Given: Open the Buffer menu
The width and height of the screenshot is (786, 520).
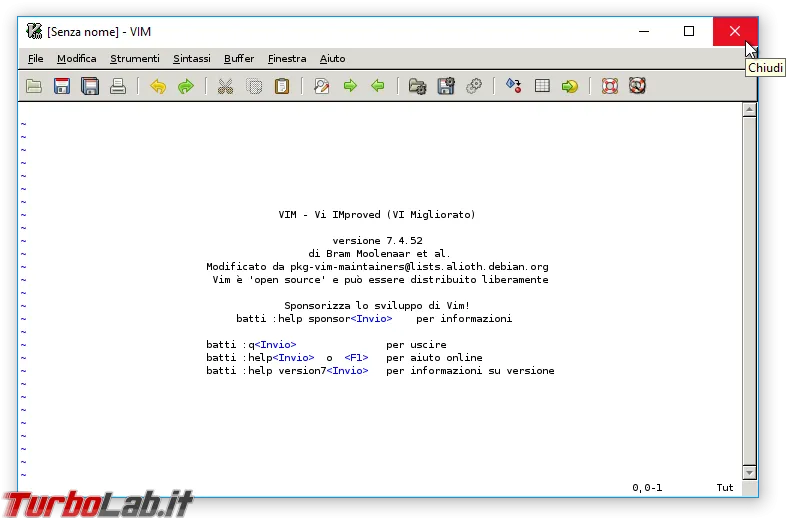Looking at the screenshot, I should point(239,59).
